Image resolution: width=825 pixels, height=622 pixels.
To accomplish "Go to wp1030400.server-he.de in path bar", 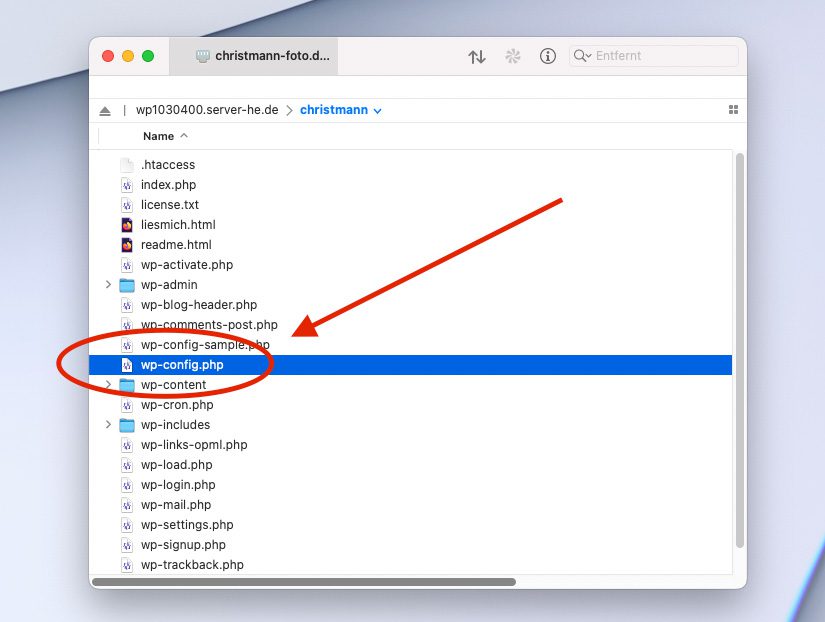I will (x=207, y=110).
